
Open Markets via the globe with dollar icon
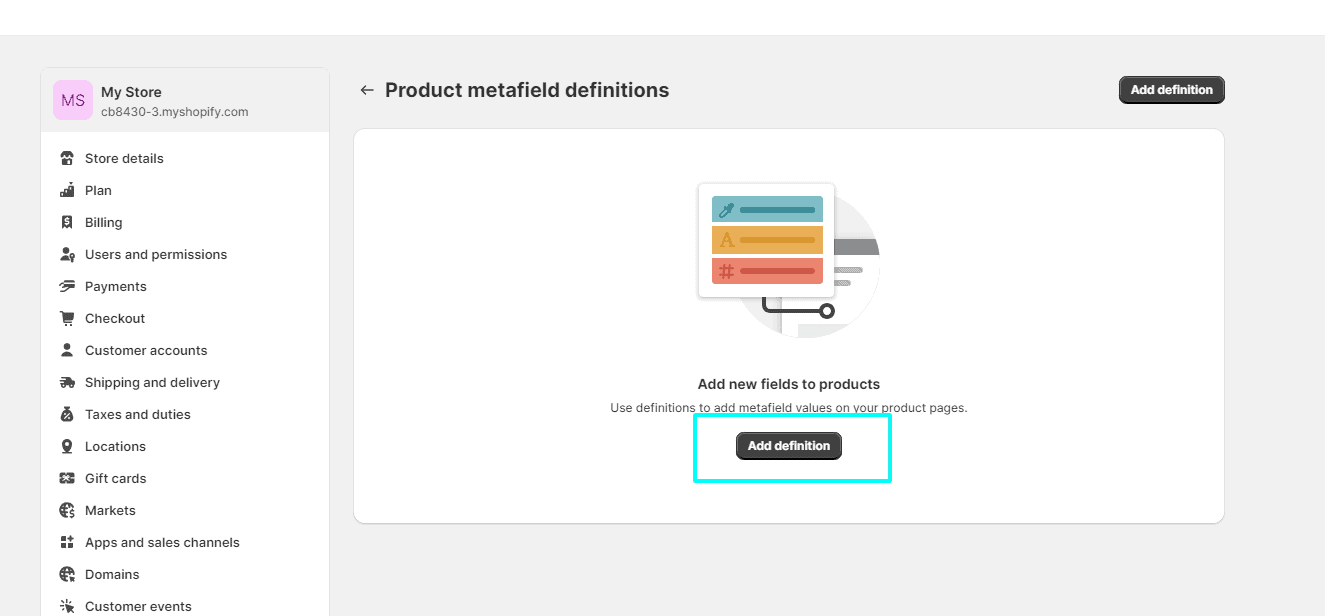[x=67, y=510]
